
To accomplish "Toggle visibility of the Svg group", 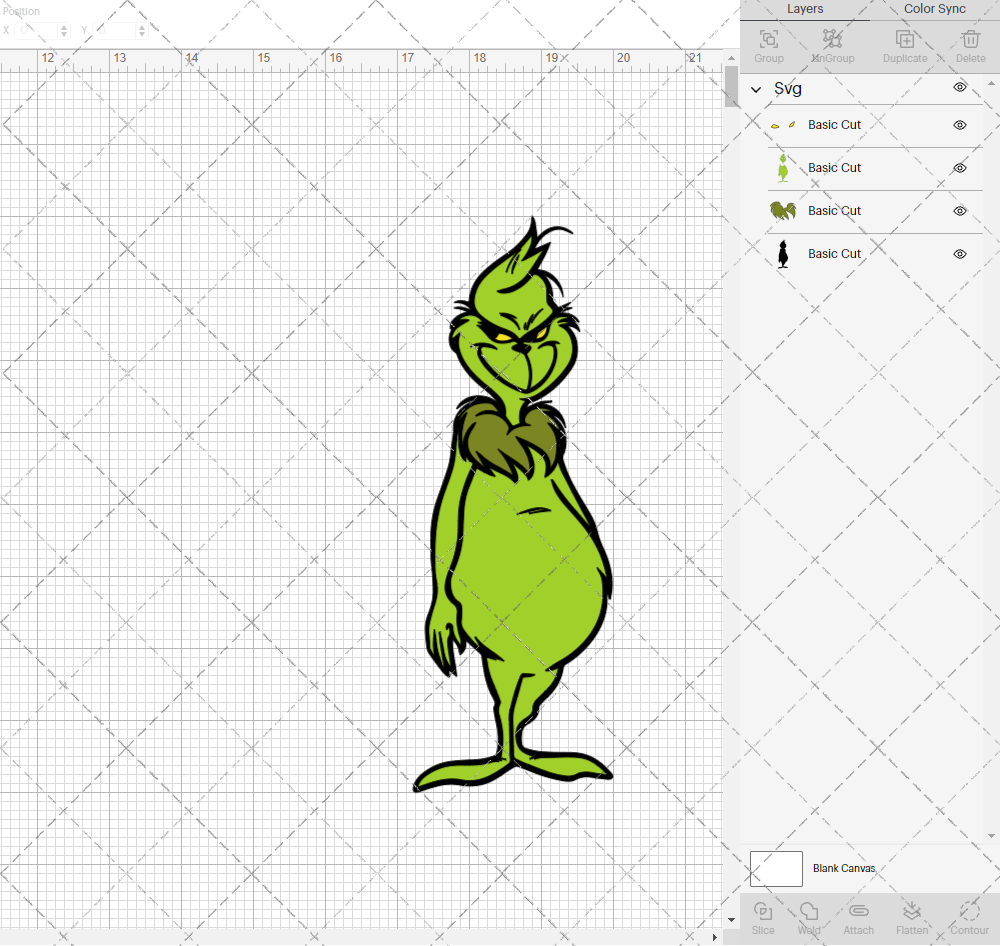I will [960, 87].
